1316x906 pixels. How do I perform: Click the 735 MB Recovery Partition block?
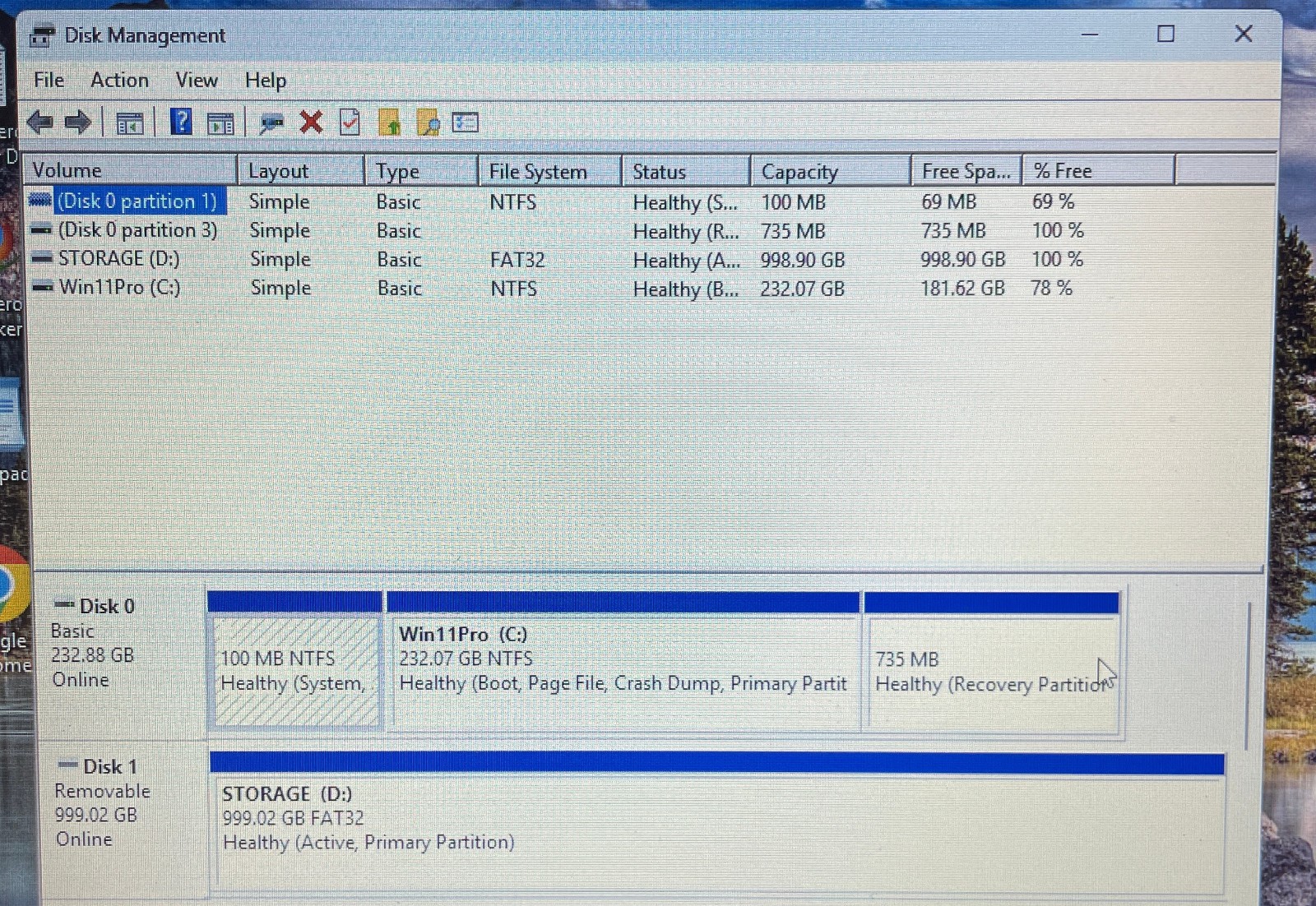coord(992,662)
